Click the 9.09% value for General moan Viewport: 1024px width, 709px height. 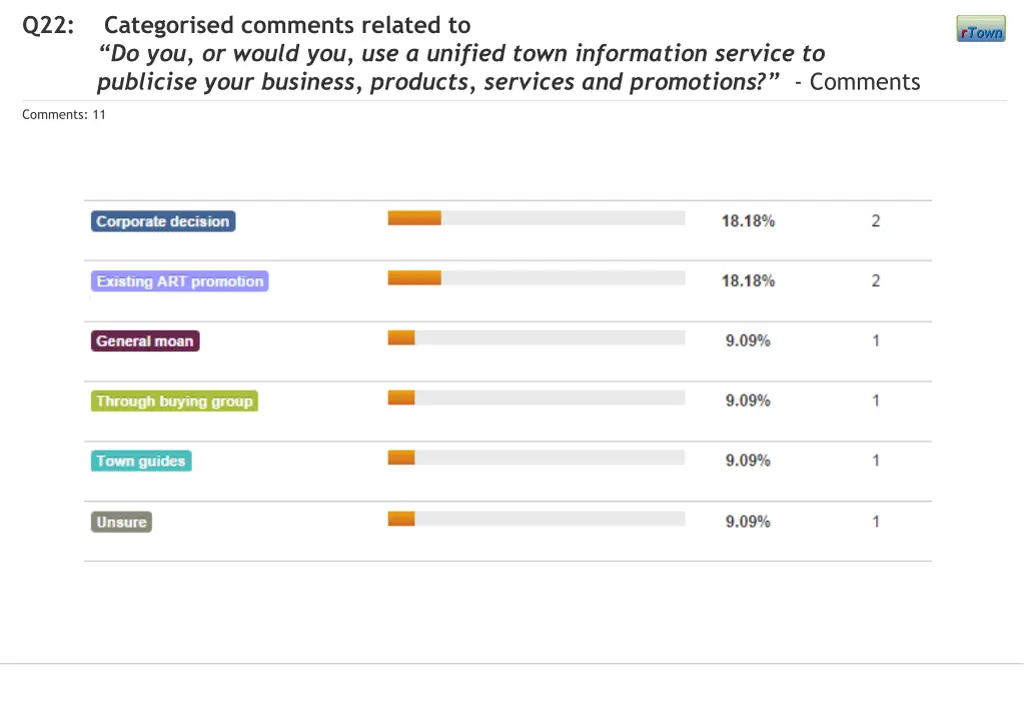(x=748, y=341)
